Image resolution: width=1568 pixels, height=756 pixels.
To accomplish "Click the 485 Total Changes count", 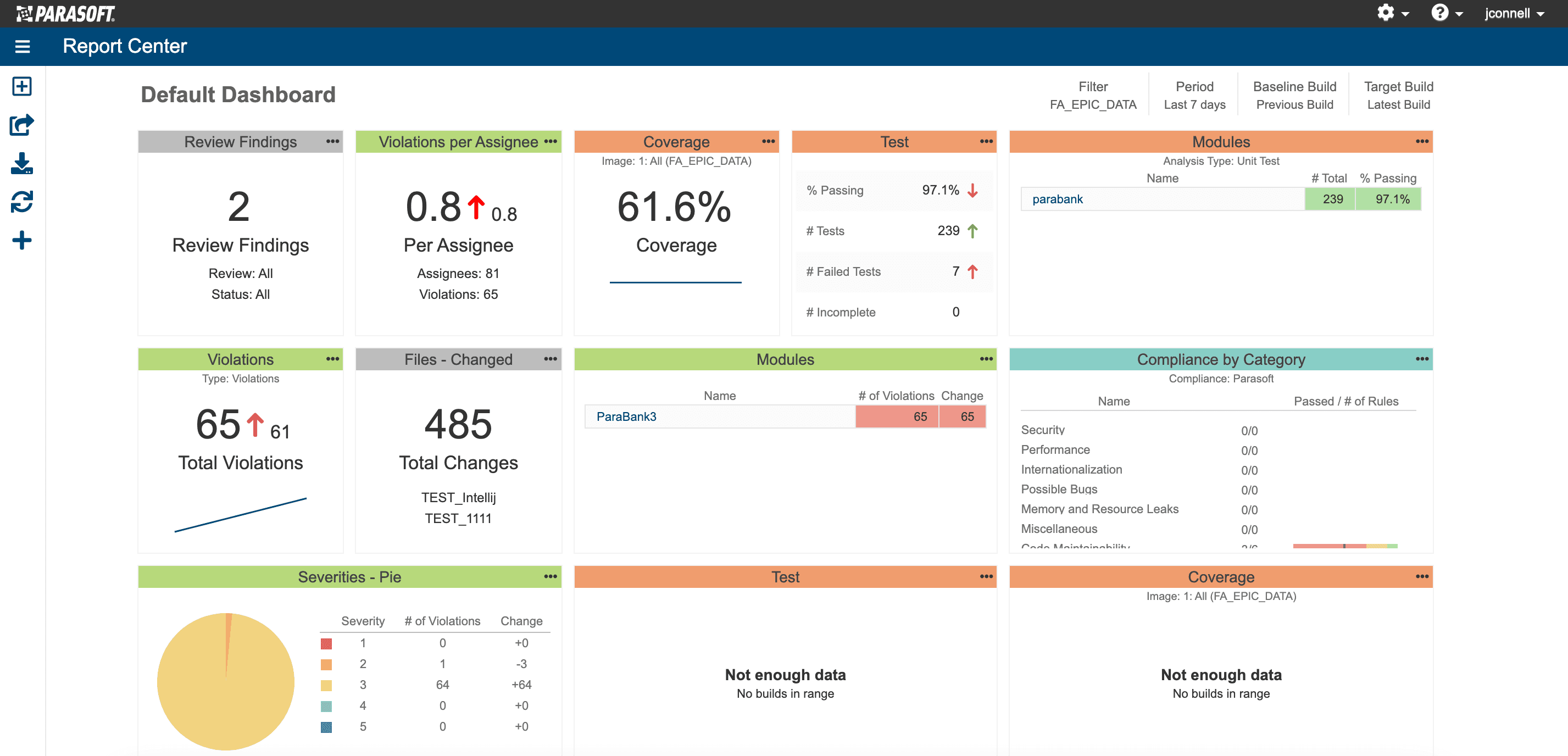I will pos(458,424).
